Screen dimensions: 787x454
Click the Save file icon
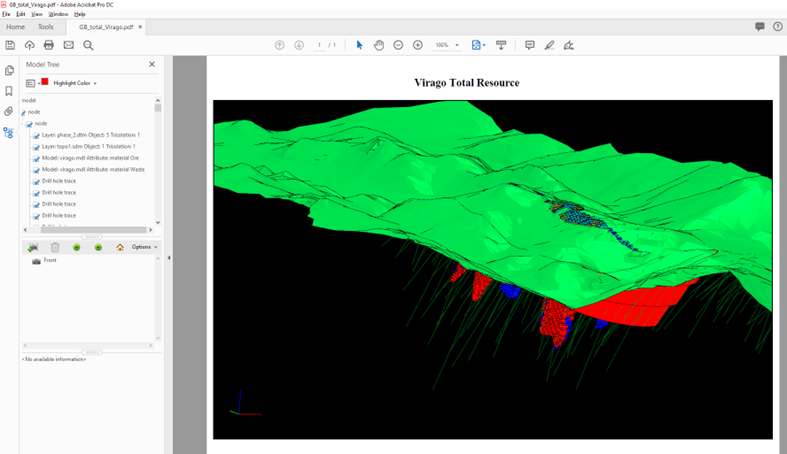[x=10, y=45]
